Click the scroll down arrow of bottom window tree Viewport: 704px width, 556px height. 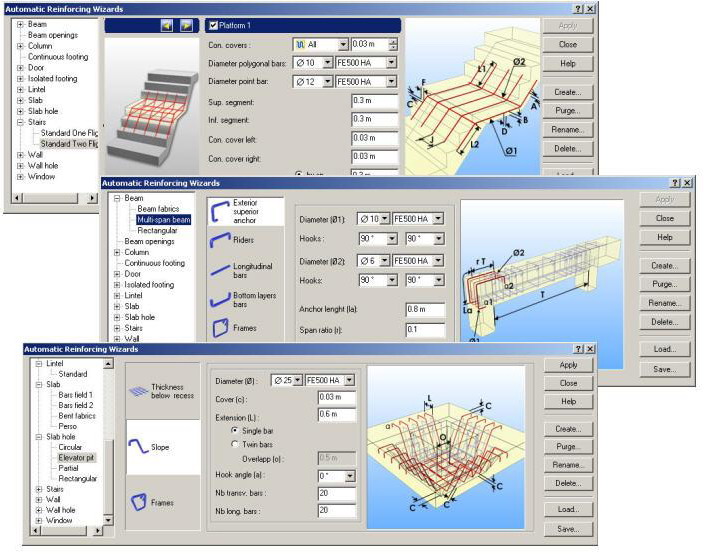[x=108, y=520]
